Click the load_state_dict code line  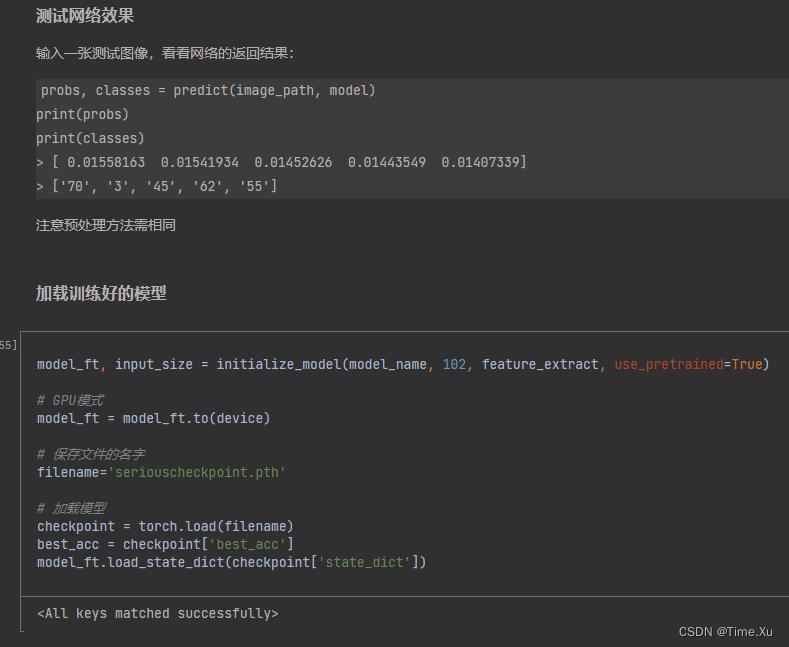231,562
